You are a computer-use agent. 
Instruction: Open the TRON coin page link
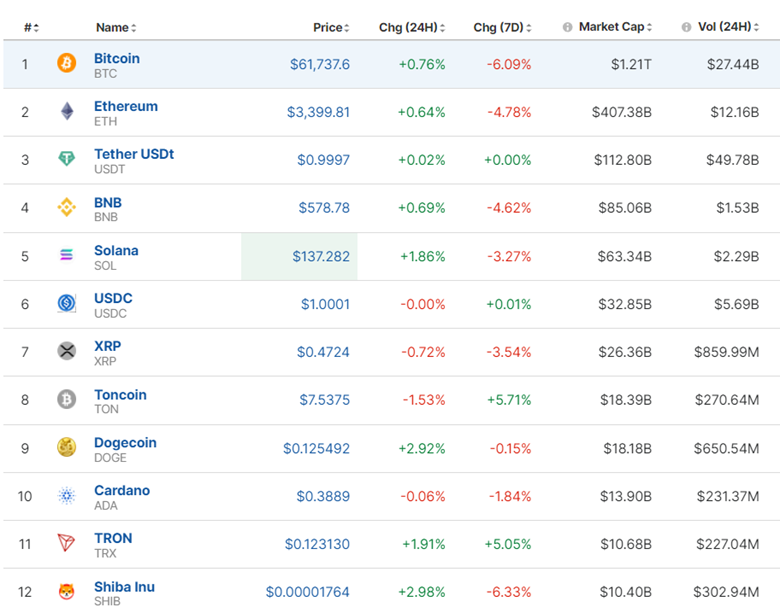point(113,538)
